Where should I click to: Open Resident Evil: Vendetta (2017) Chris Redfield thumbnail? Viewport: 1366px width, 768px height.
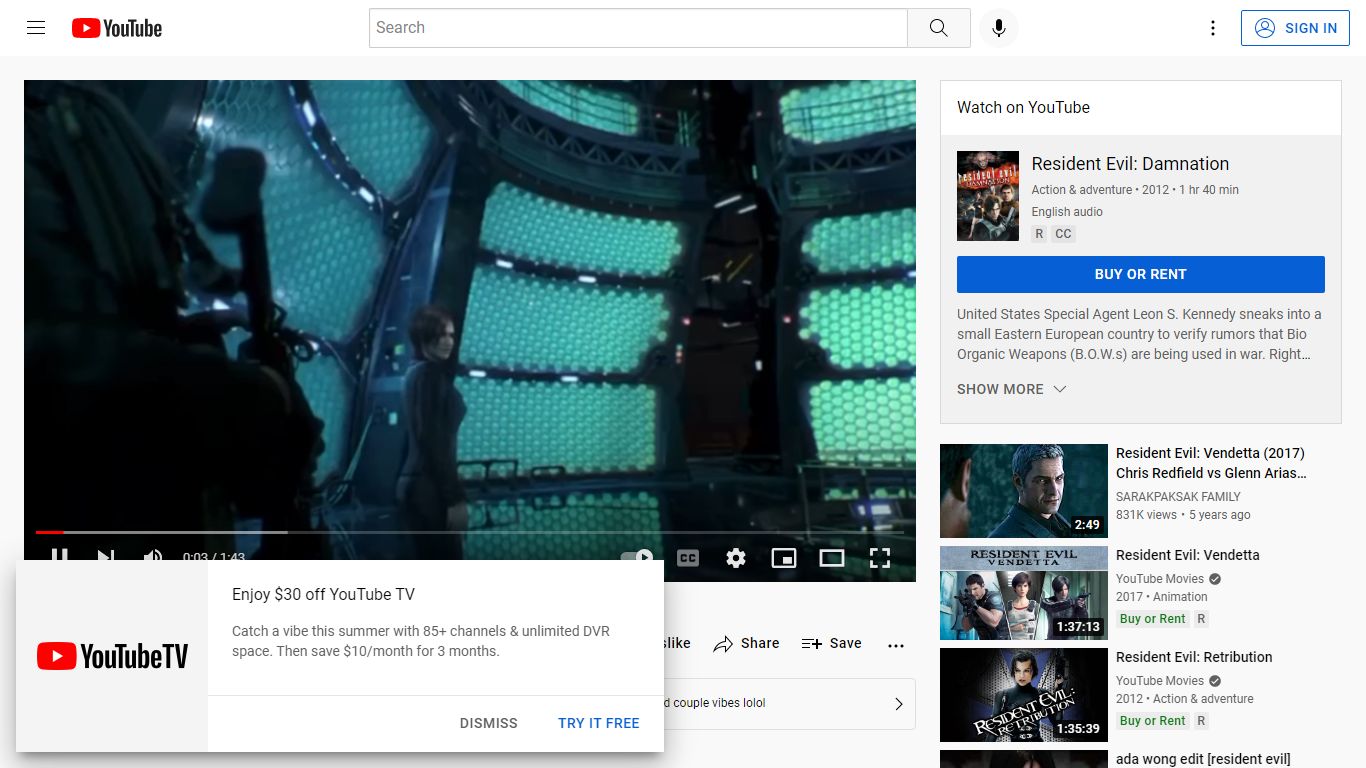(1024, 491)
